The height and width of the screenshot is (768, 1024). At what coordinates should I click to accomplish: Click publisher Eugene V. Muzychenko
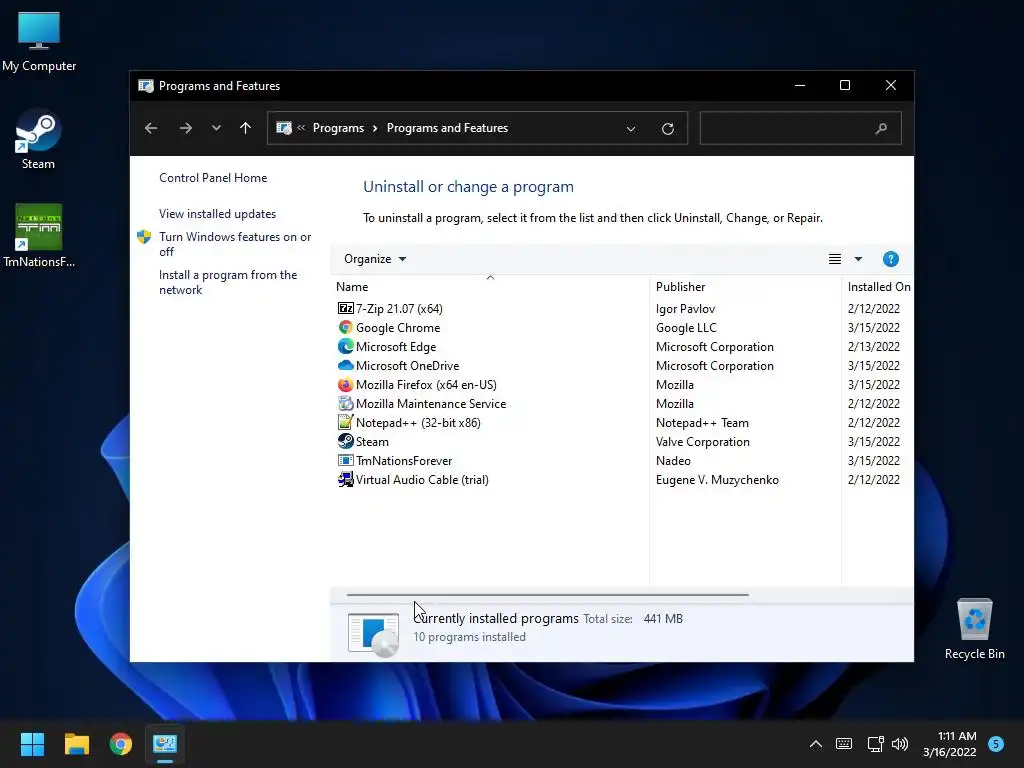(x=717, y=479)
